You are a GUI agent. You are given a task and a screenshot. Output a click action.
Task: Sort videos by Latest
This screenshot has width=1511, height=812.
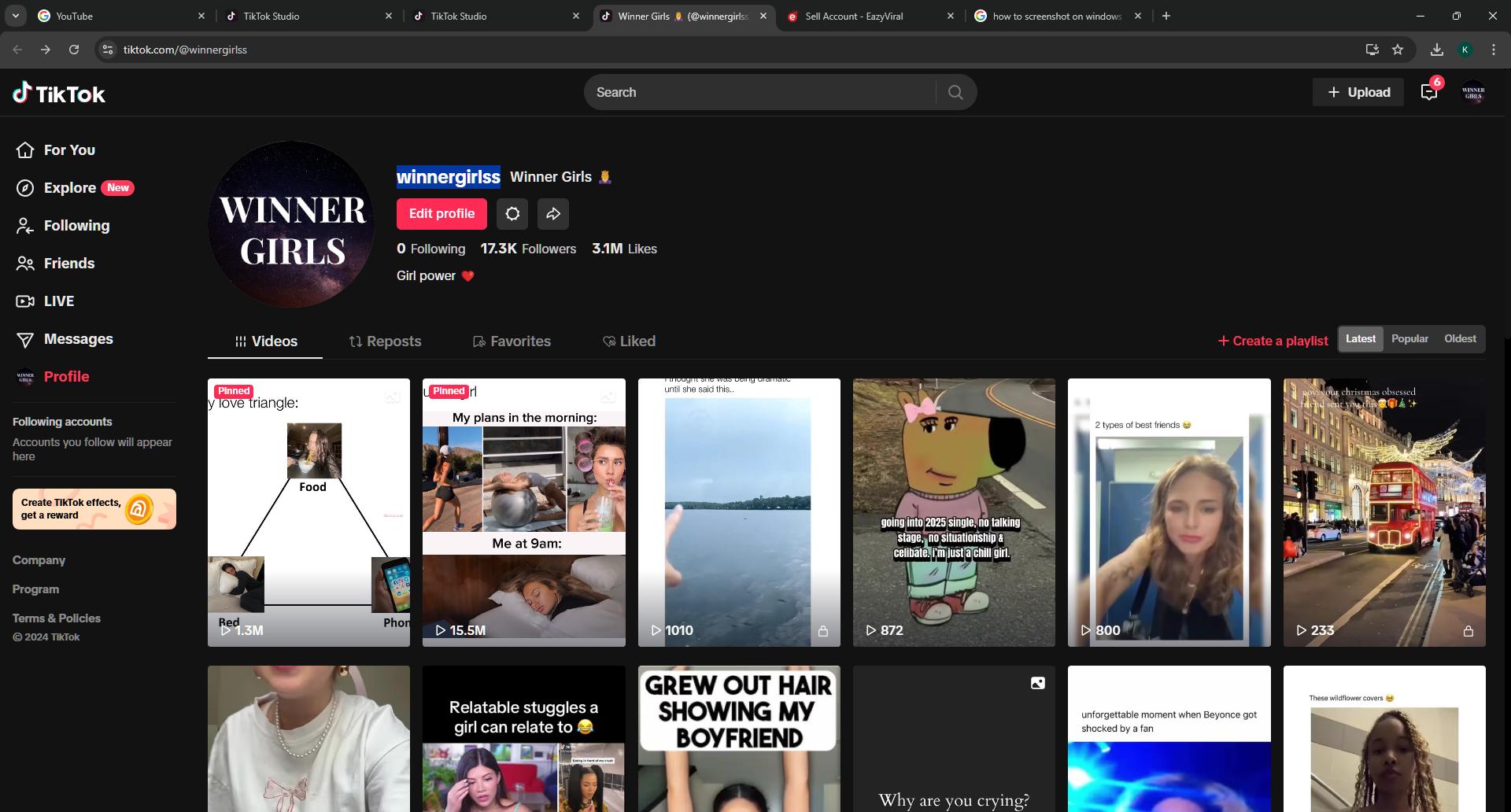pos(1361,339)
